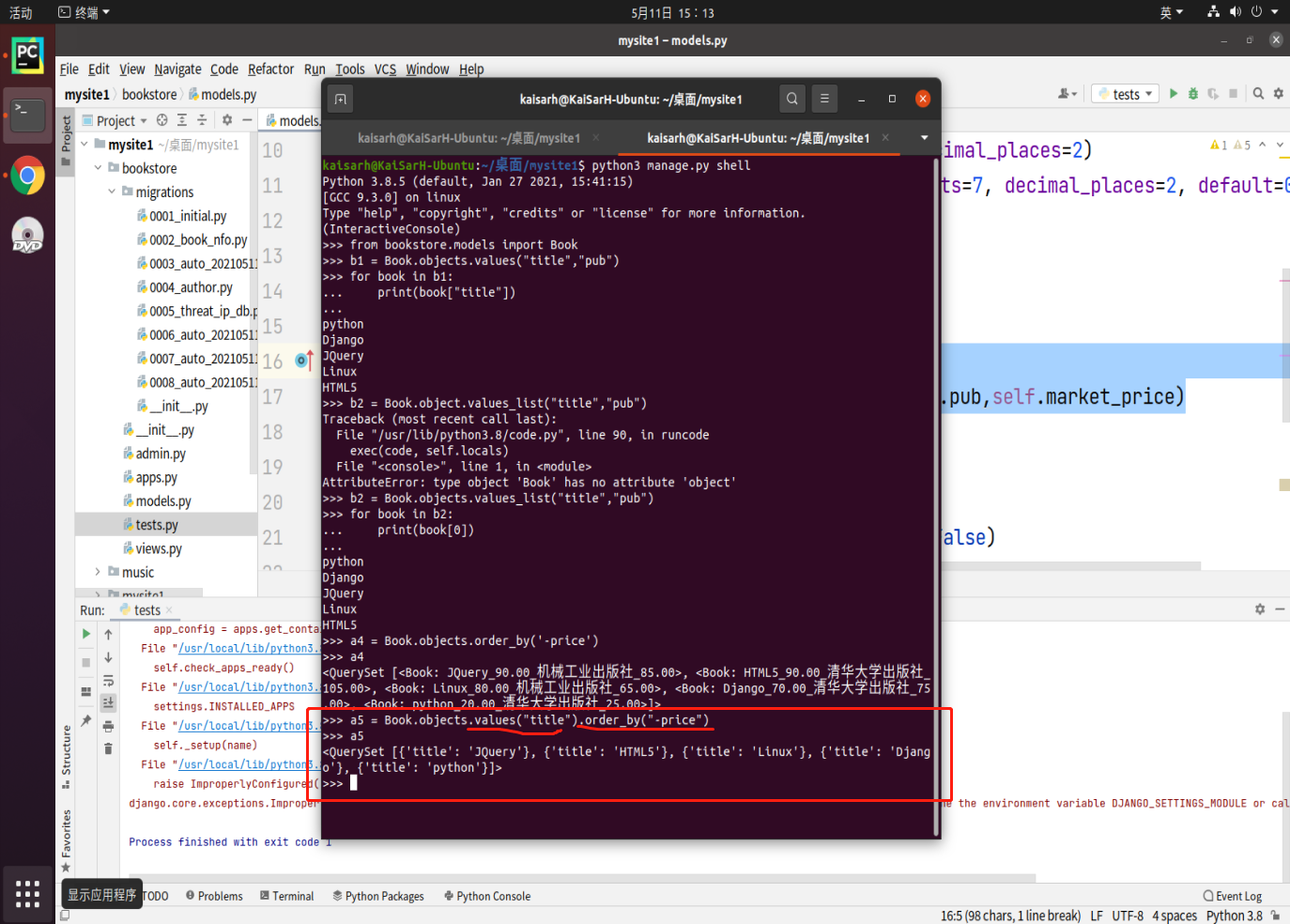Open the Python Console tab
Image resolution: width=1290 pixels, height=924 pixels.
click(x=486, y=896)
